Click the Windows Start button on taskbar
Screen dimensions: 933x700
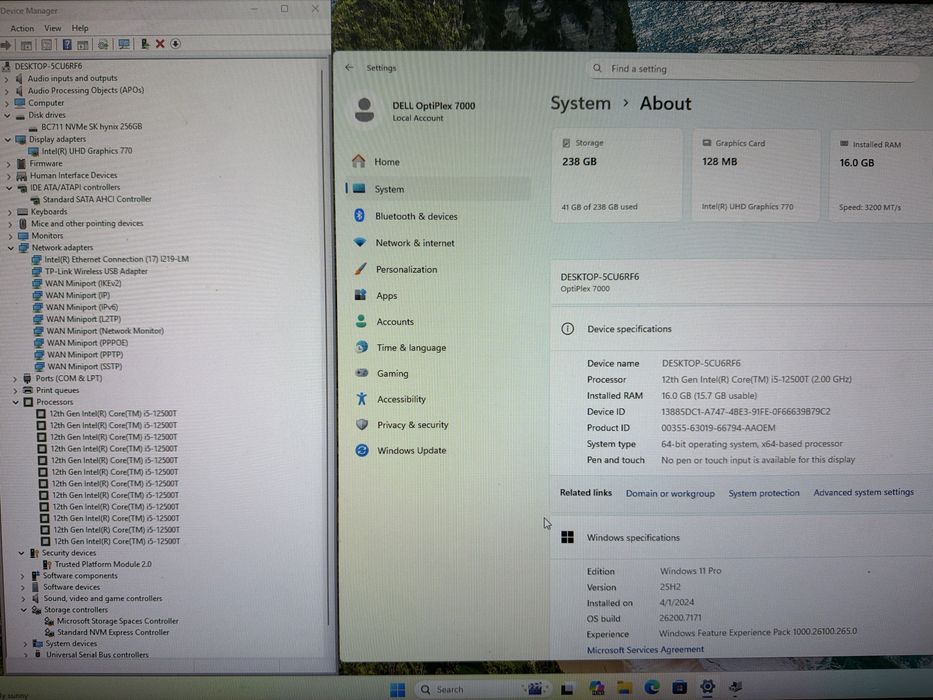[397, 689]
